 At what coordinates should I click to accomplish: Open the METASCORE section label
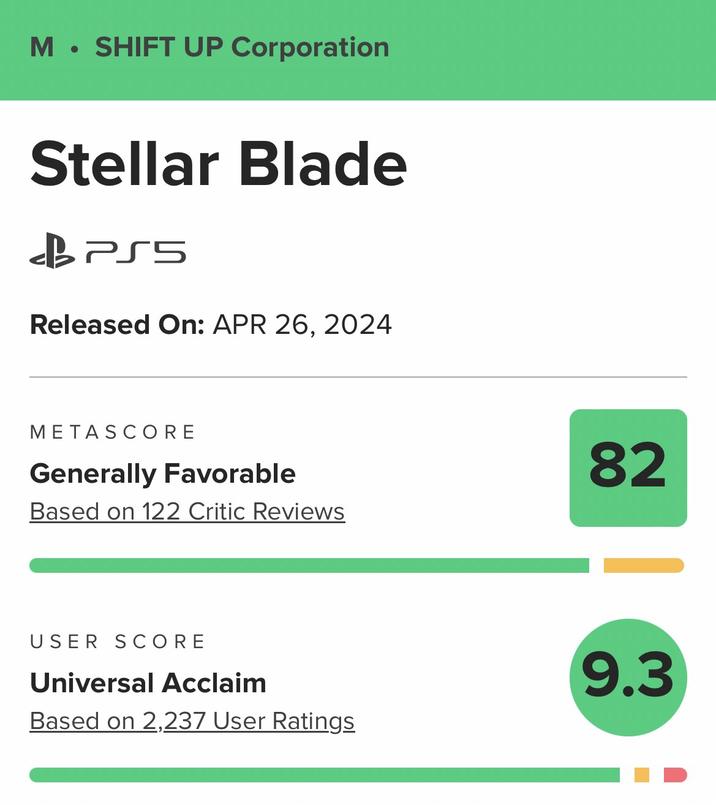(x=113, y=430)
